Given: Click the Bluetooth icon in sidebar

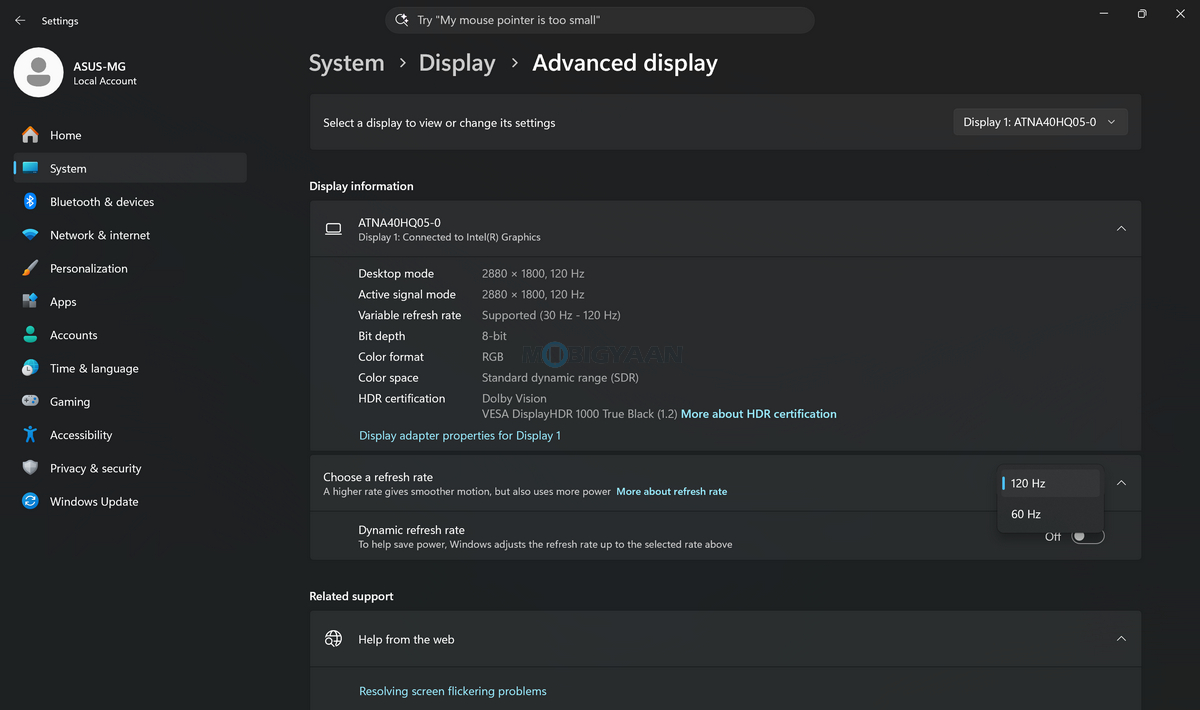Looking at the screenshot, I should 30,202.
